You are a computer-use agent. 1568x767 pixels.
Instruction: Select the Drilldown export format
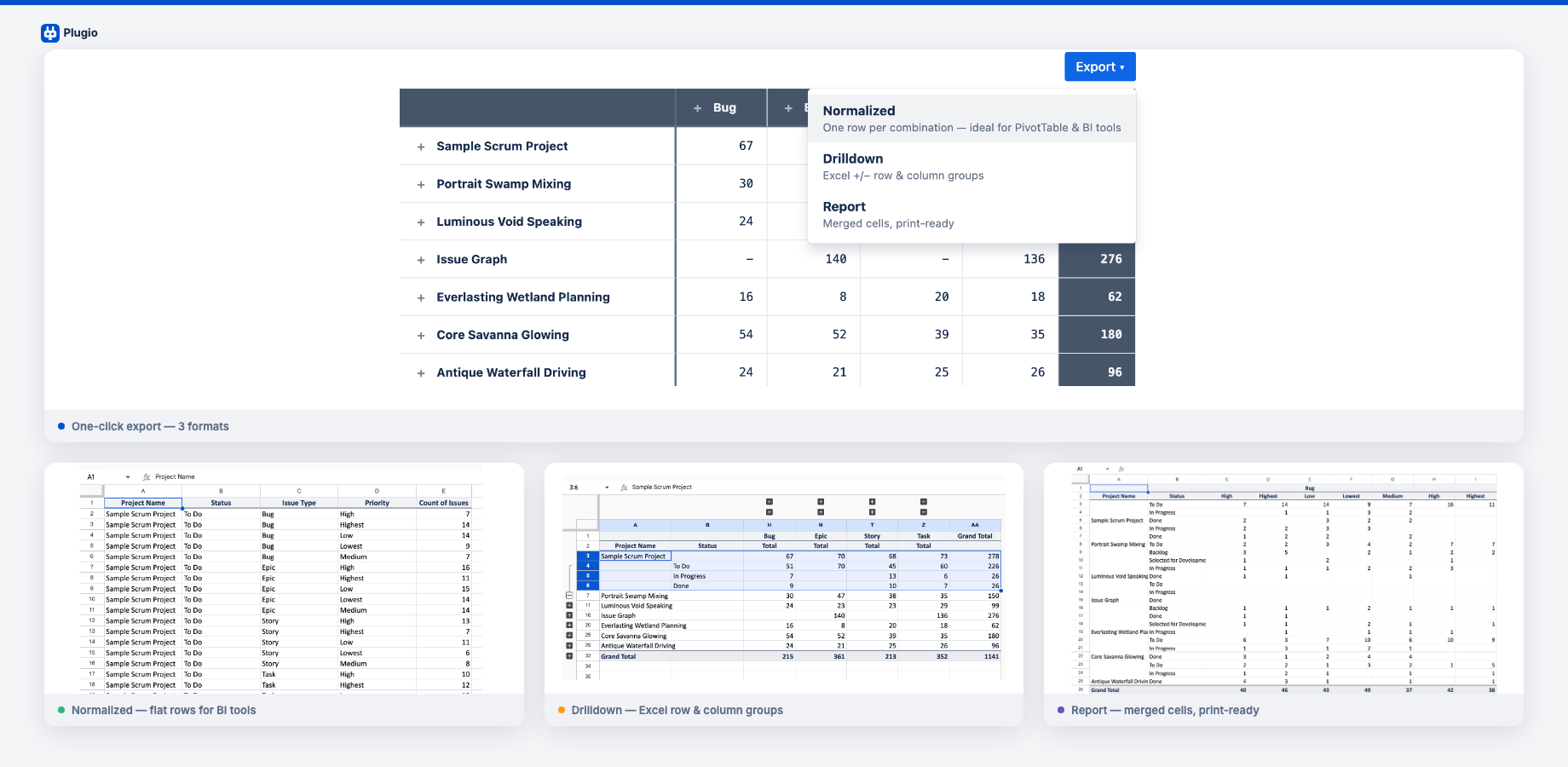click(x=971, y=166)
